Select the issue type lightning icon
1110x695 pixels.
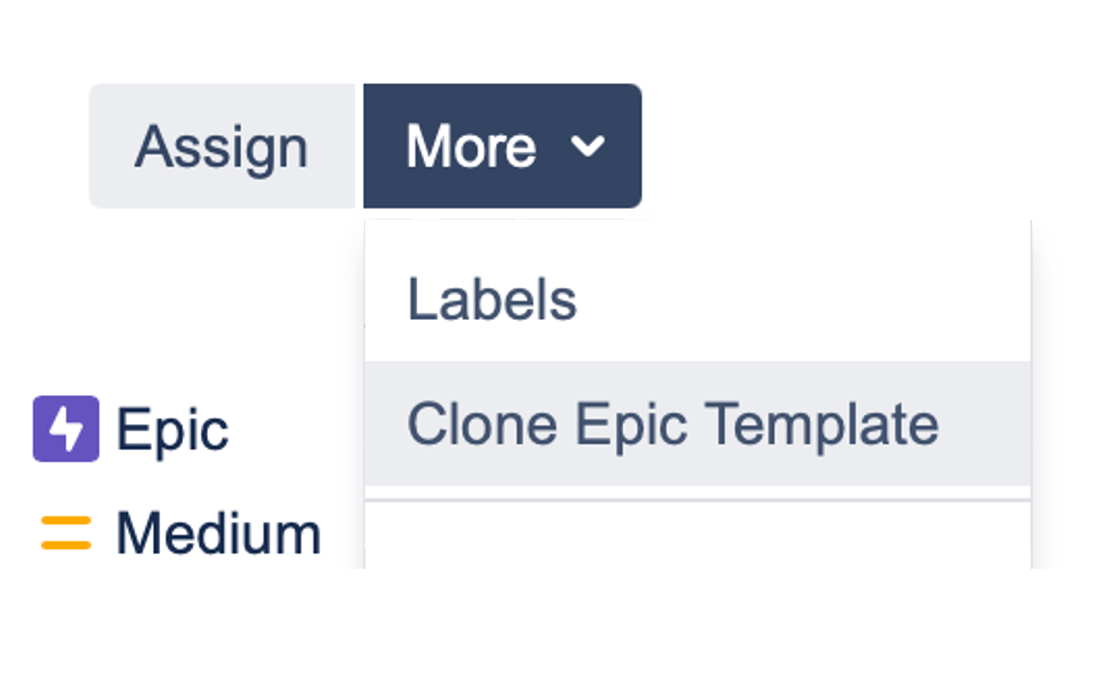point(66,429)
